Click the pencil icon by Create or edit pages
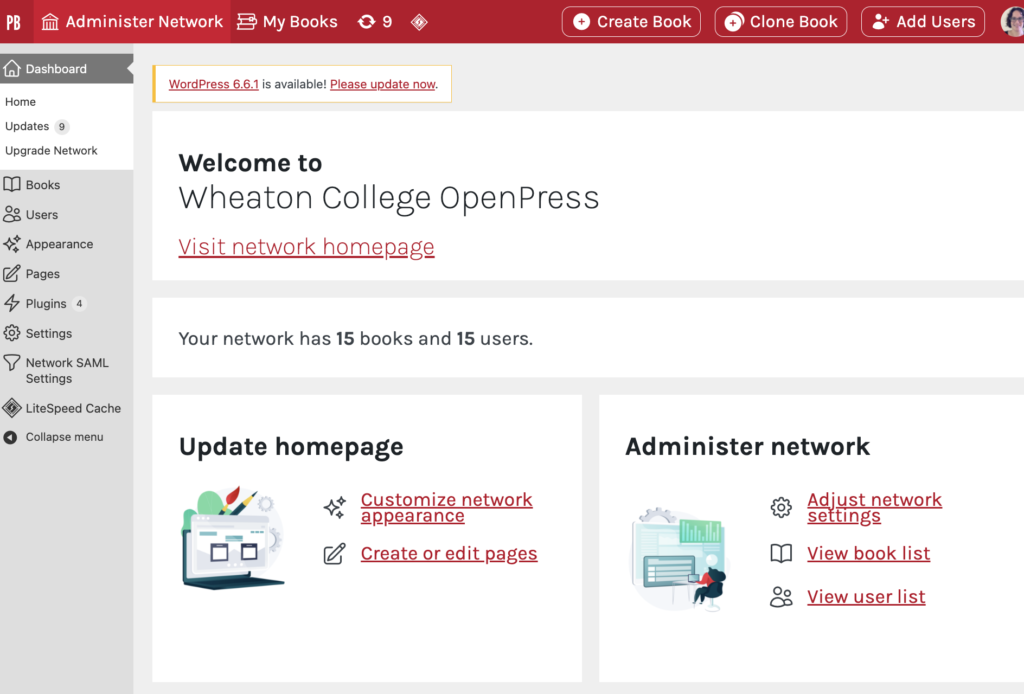The height and width of the screenshot is (694, 1024). [334, 553]
